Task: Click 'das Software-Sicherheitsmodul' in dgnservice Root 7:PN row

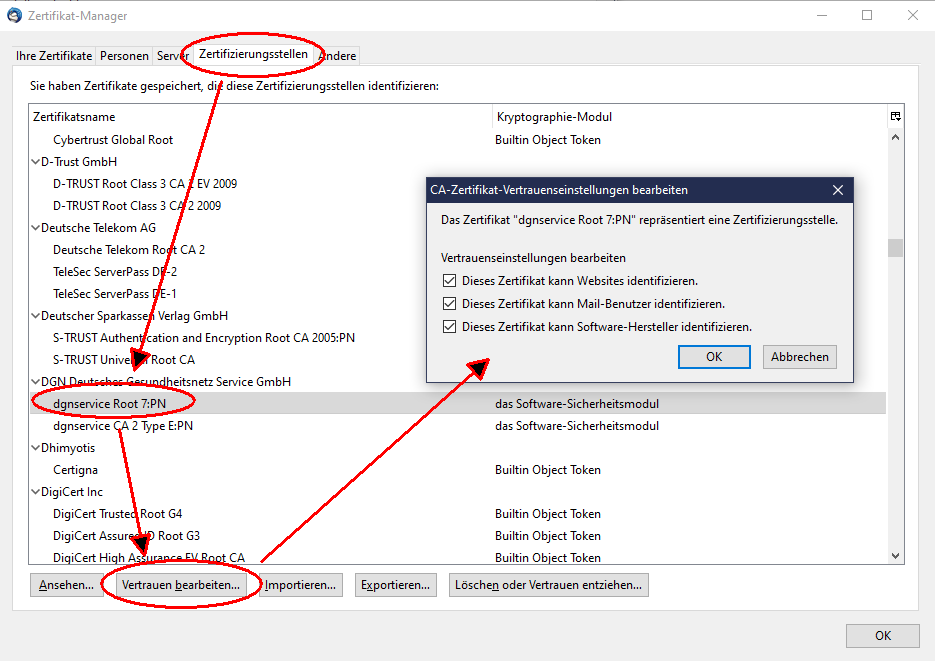Action: click(577, 404)
